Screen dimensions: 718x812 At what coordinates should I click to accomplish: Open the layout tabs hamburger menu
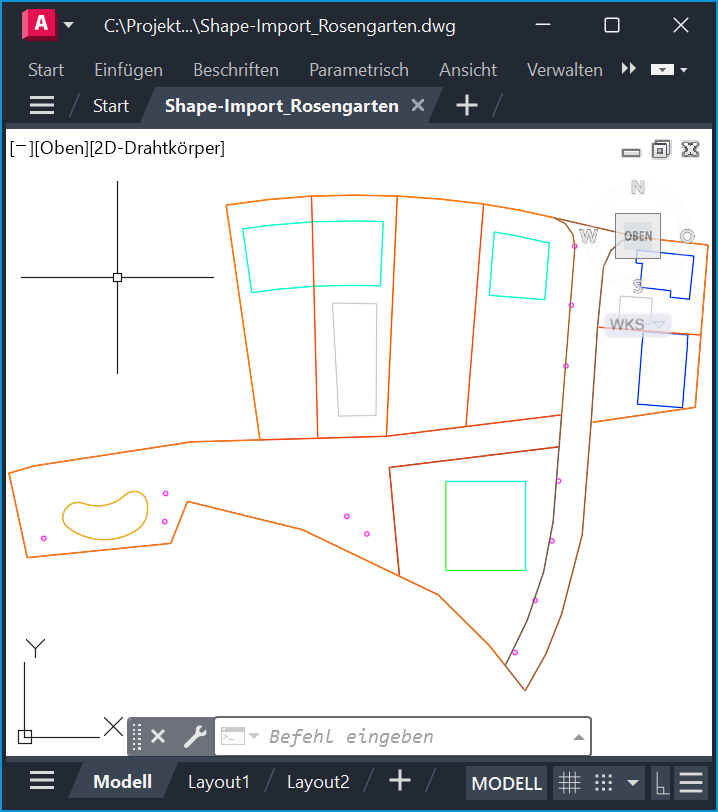click(x=42, y=781)
